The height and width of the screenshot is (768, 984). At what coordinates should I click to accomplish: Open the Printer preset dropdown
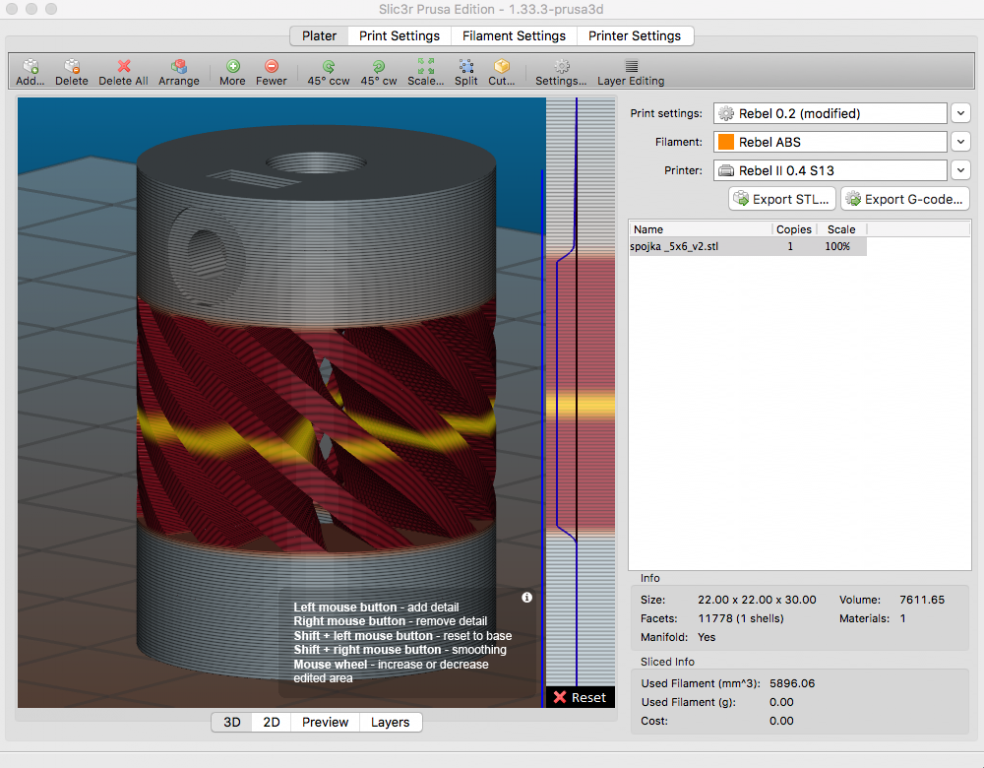[x=960, y=170]
